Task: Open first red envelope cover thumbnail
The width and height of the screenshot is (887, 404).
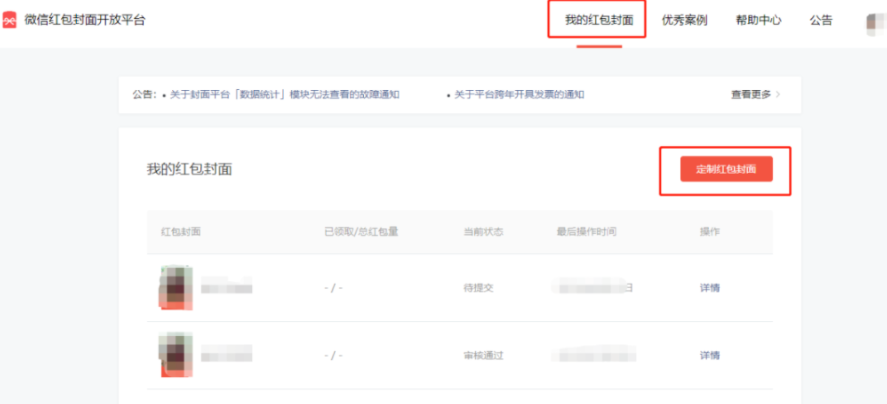Action: pos(174,287)
